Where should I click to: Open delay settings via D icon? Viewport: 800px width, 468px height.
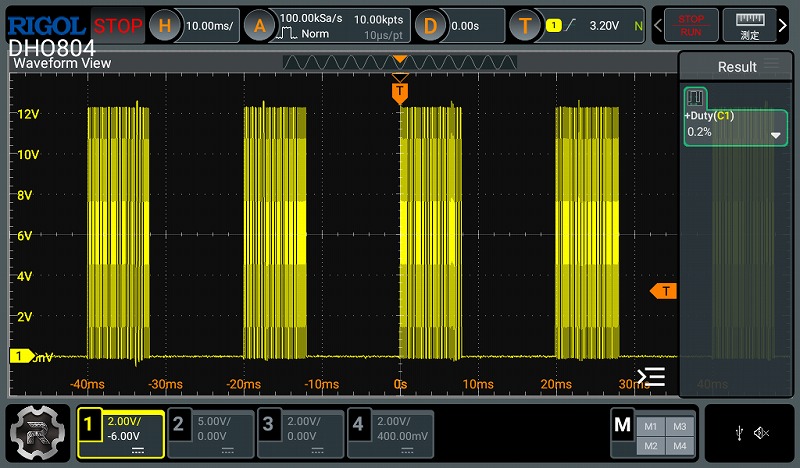point(431,26)
